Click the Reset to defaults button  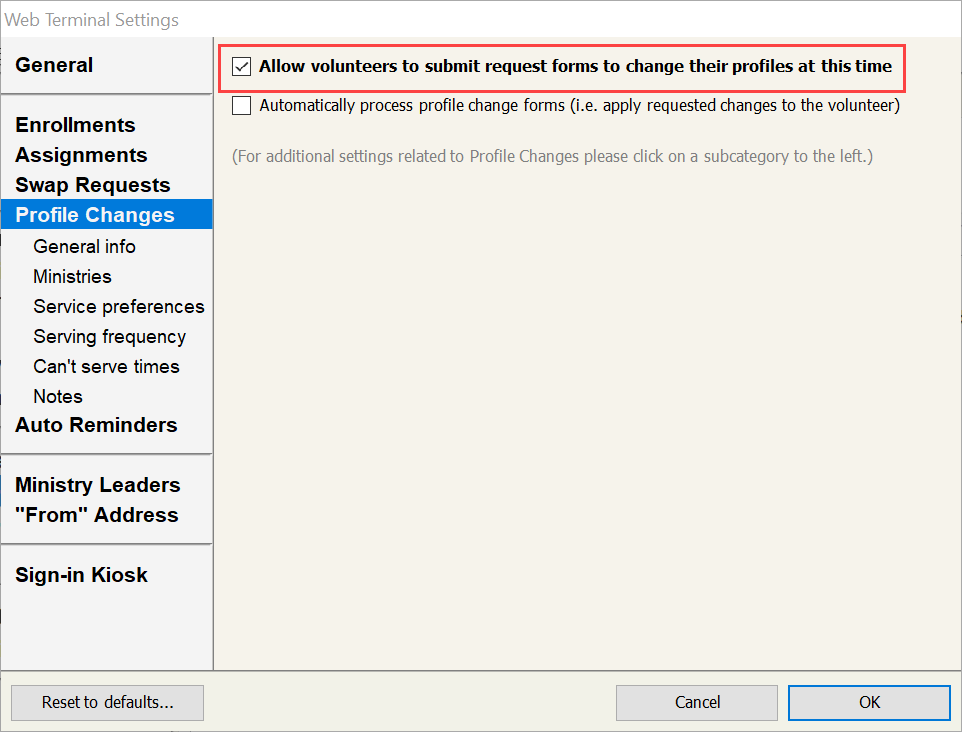(x=107, y=702)
